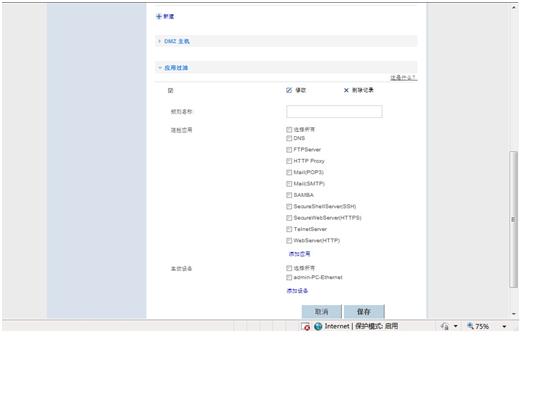Enable the TelnetServer checkbox
This screenshot has height=398, width=558.
click(289, 229)
